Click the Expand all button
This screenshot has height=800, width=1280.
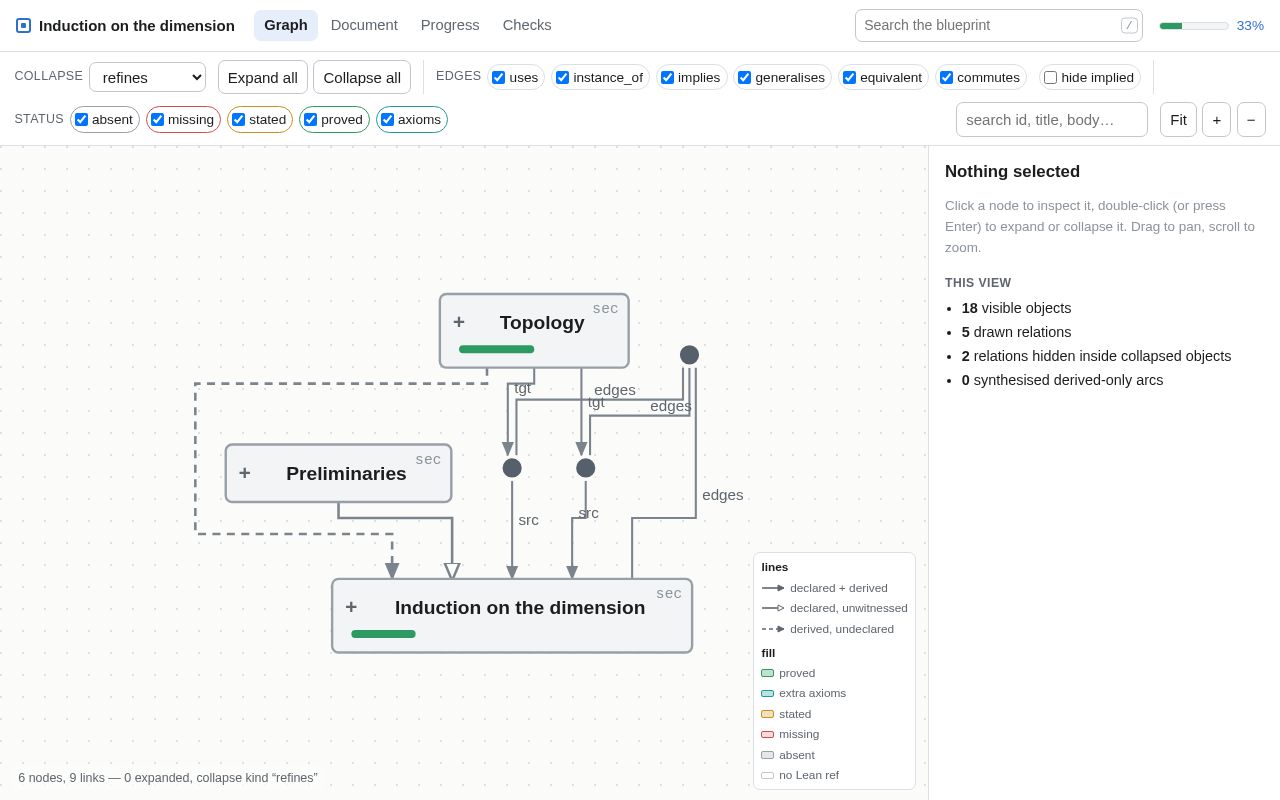pos(263,77)
